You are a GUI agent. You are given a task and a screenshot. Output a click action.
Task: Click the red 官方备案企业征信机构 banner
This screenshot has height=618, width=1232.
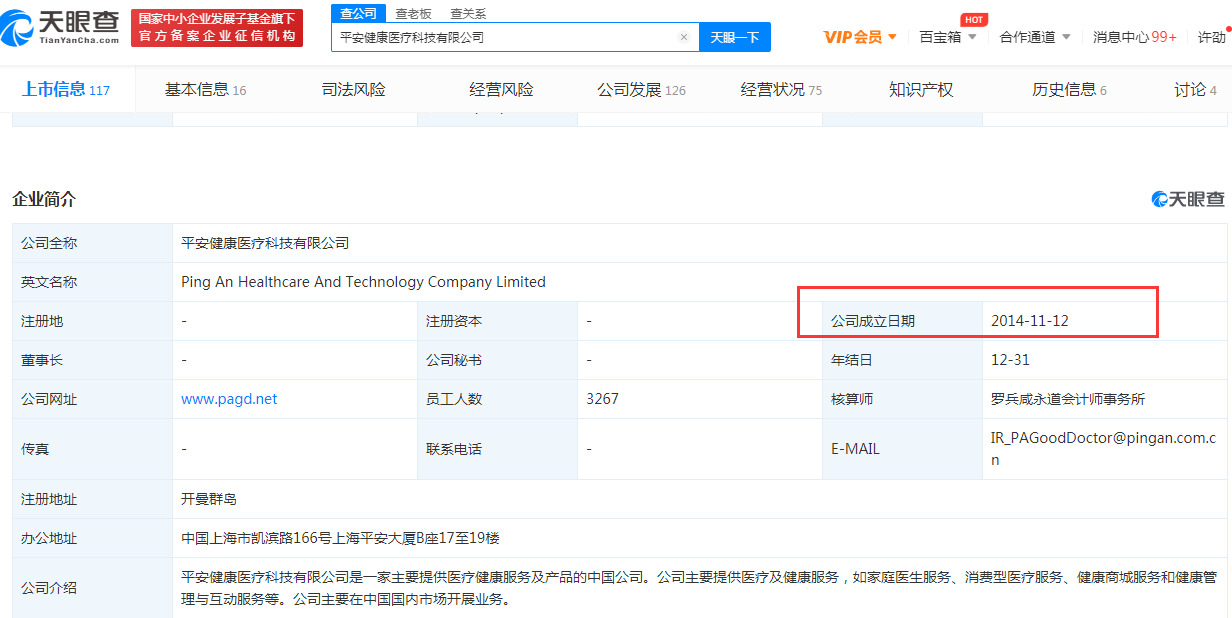point(217,28)
